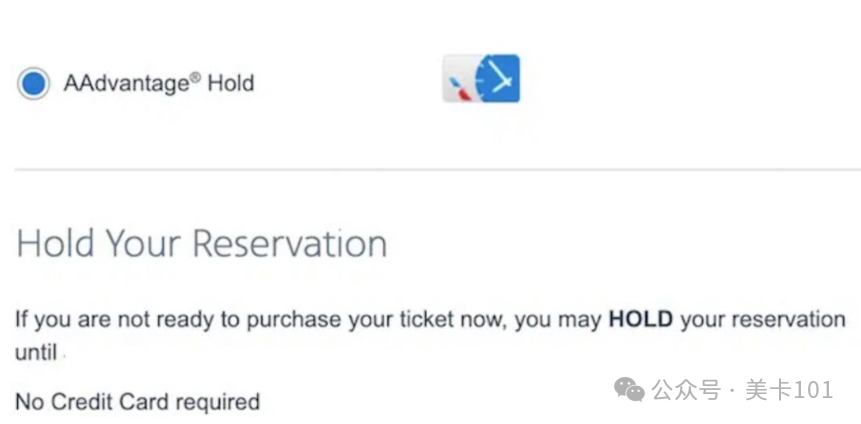This screenshot has height=424, width=861.
Task: Click the word until before the blank date
Action: pos(36,352)
